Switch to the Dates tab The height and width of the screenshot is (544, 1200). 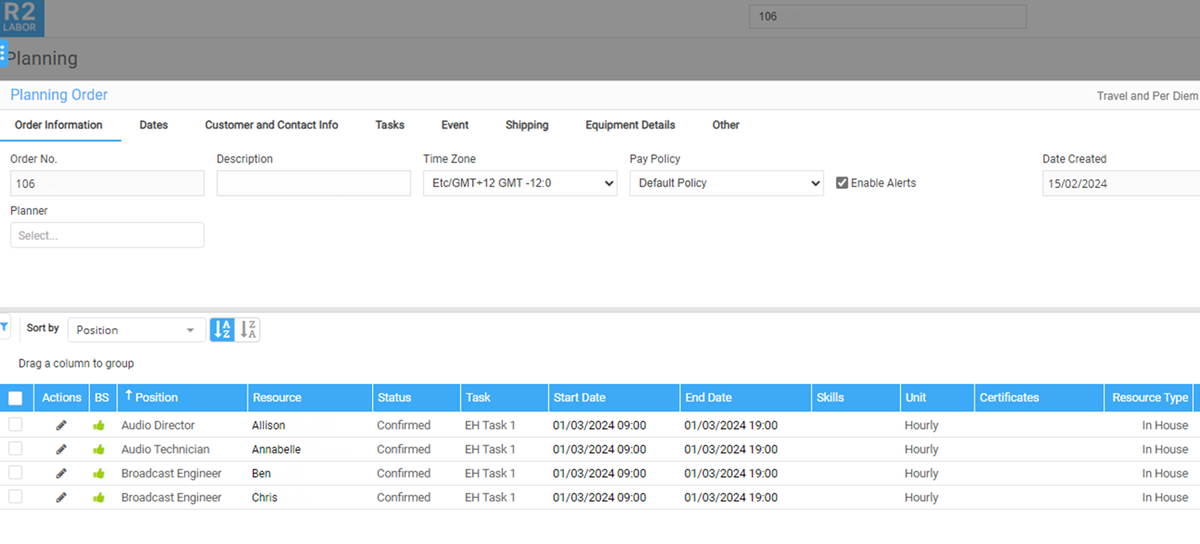pos(153,125)
